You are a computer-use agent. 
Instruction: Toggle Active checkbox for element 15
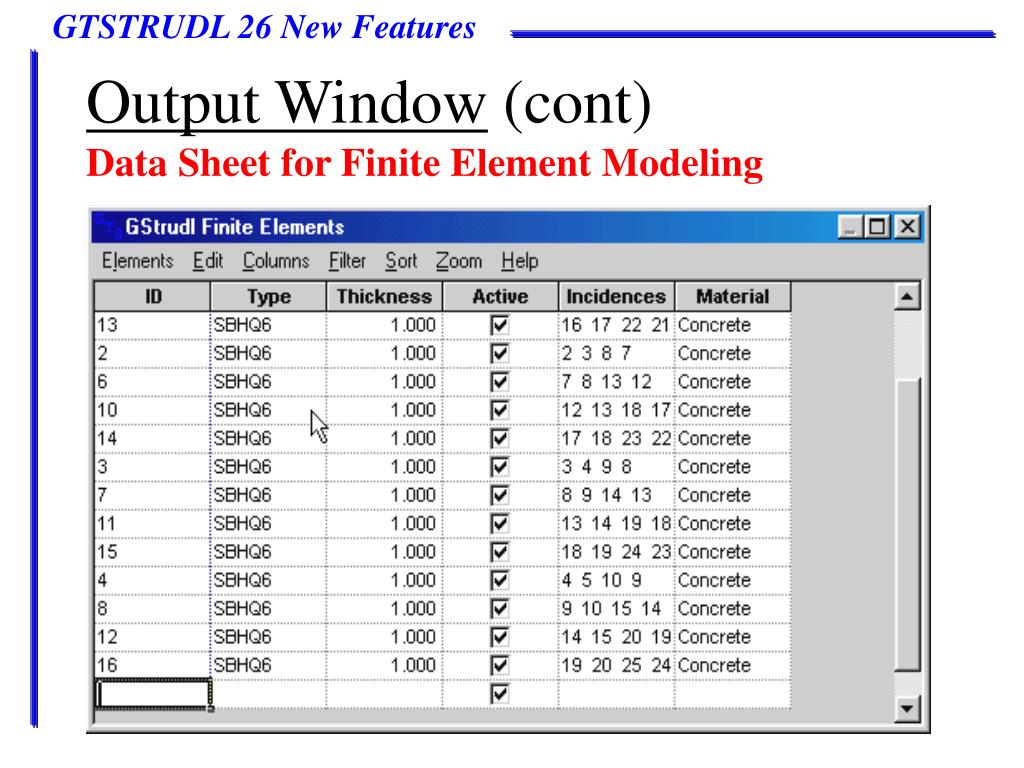[x=500, y=552]
